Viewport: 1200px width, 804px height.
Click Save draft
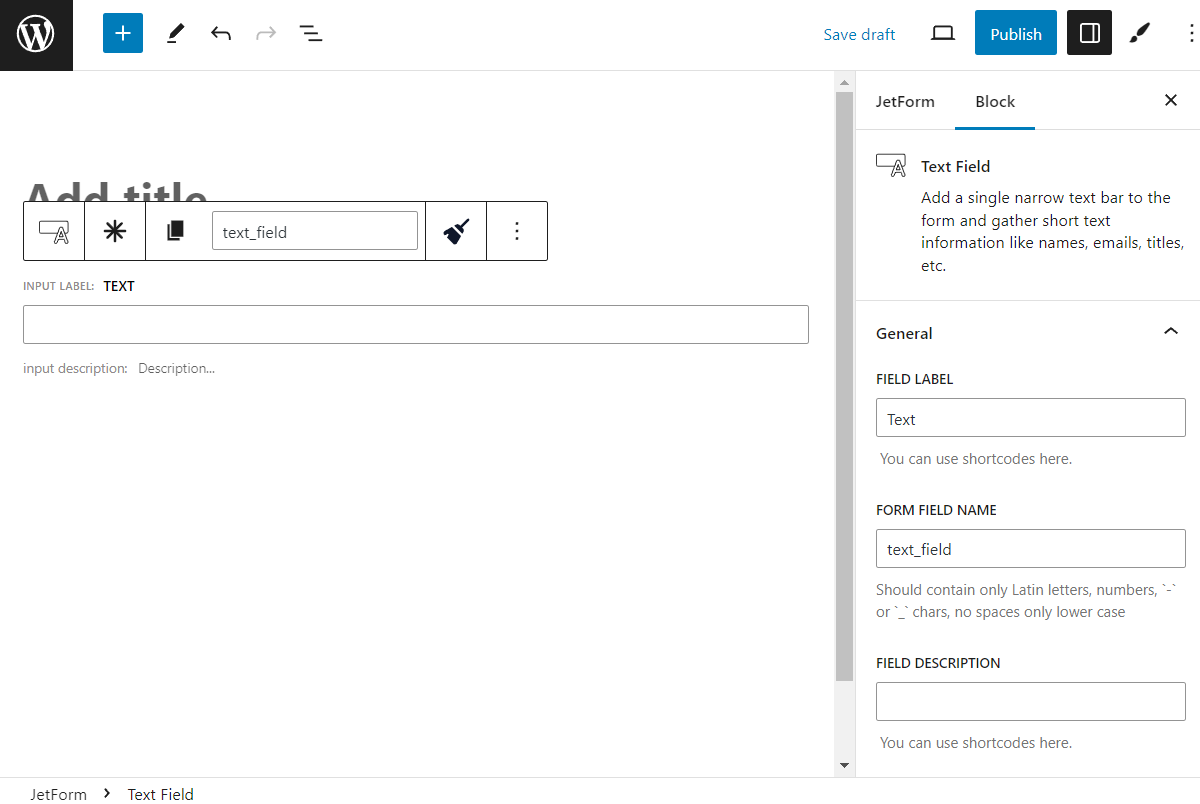point(859,33)
